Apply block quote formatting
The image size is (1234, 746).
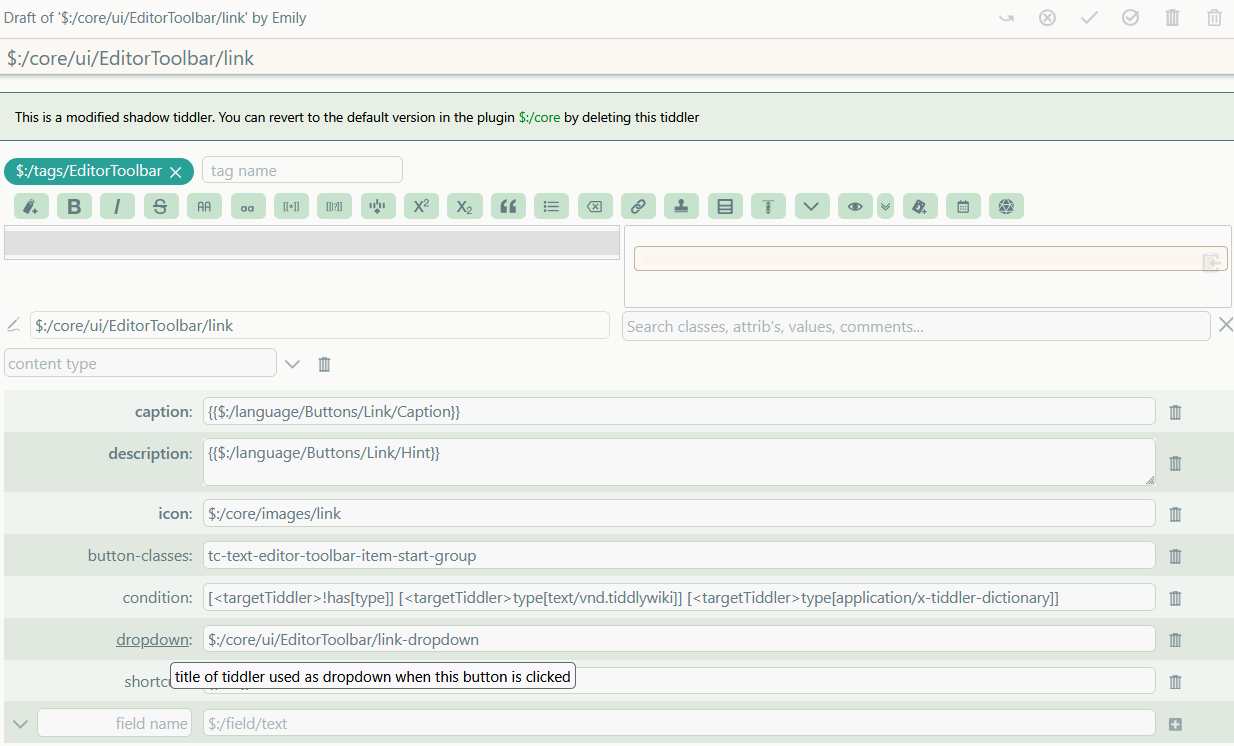coord(508,207)
